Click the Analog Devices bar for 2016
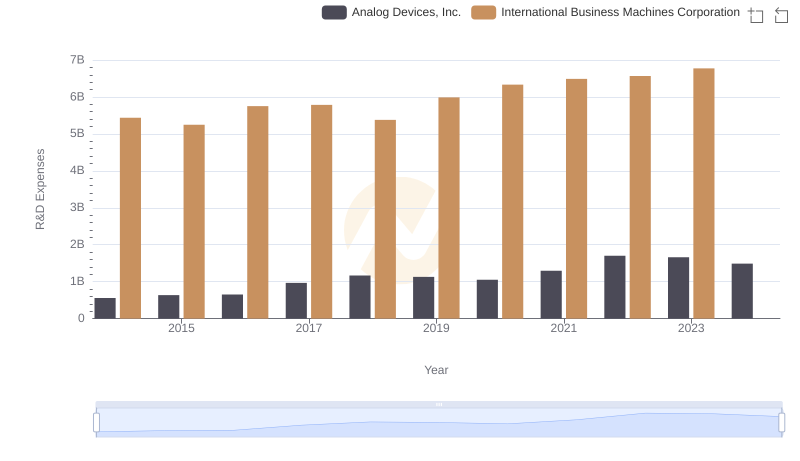800x461 pixels. coord(233,306)
